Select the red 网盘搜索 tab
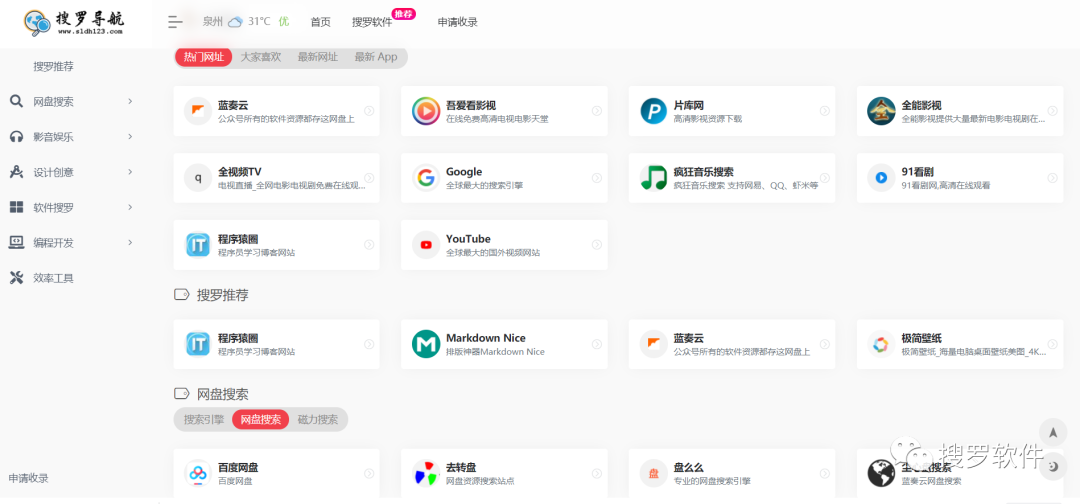Screen dimensions: 1080x504 point(260,419)
